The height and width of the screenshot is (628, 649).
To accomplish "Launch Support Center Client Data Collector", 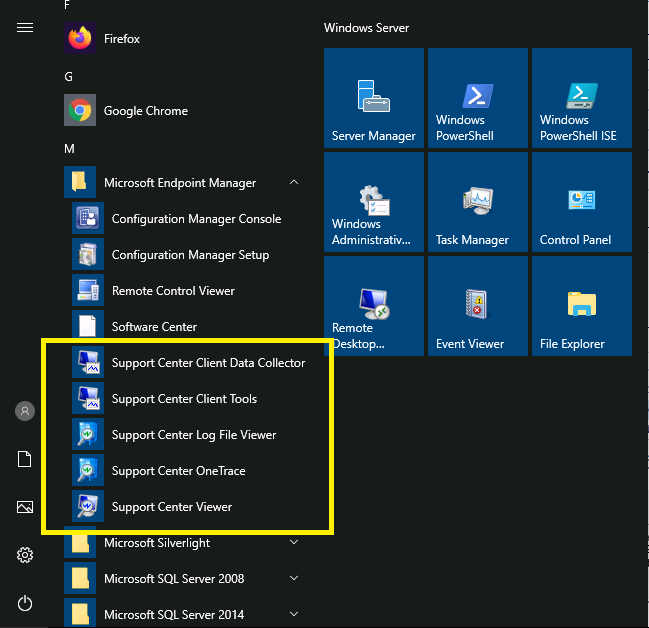I will [189, 363].
